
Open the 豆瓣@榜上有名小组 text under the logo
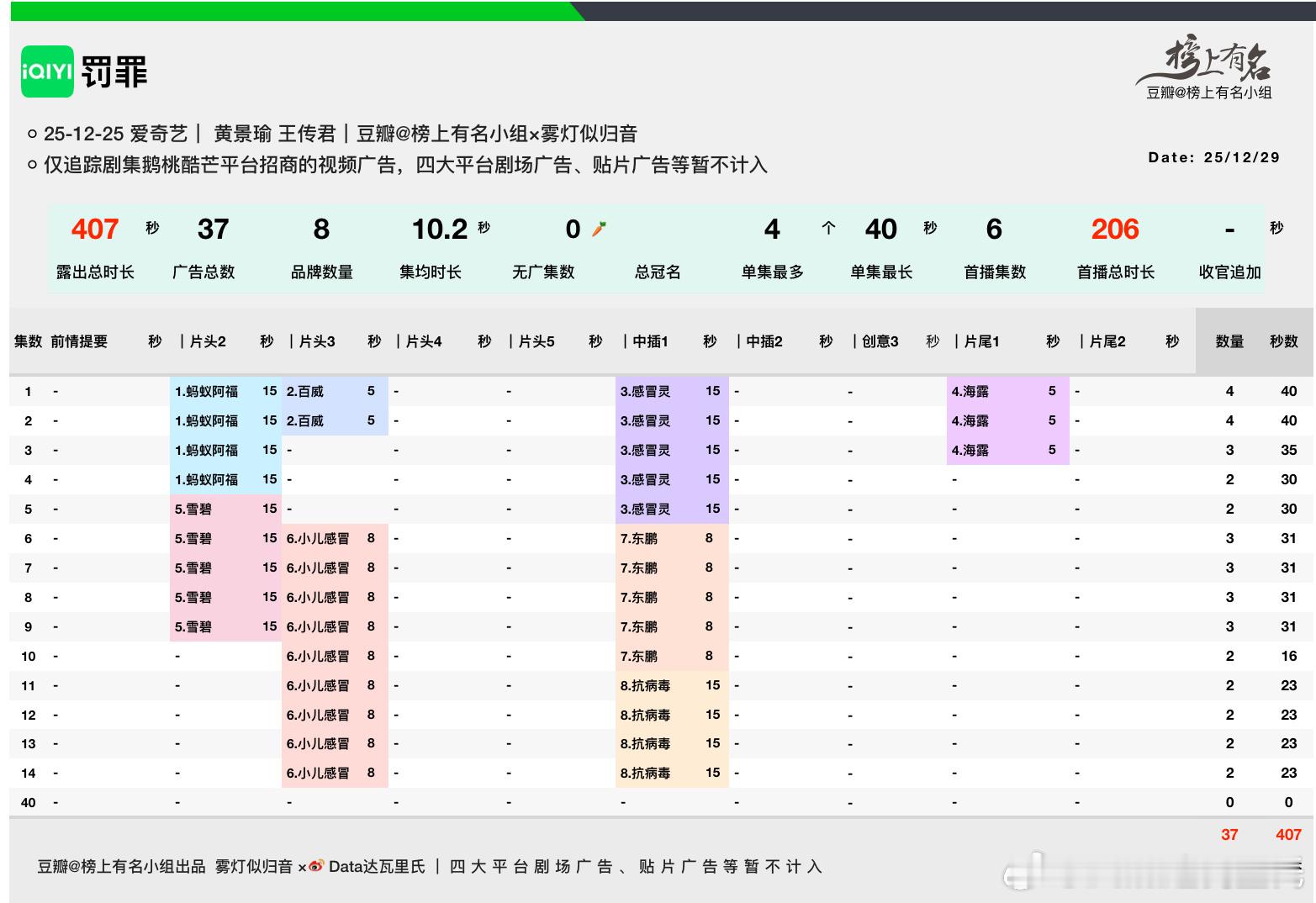1208,93
